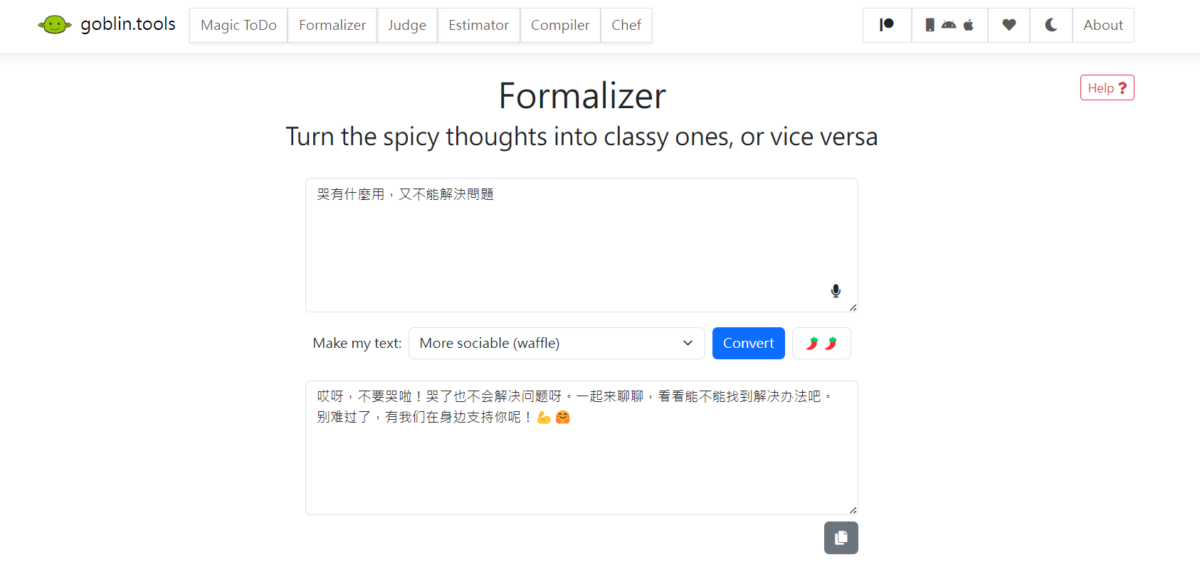Click the microphone voice input icon
Viewport: 1200px width, 572px height.
click(x=836, y=291)
